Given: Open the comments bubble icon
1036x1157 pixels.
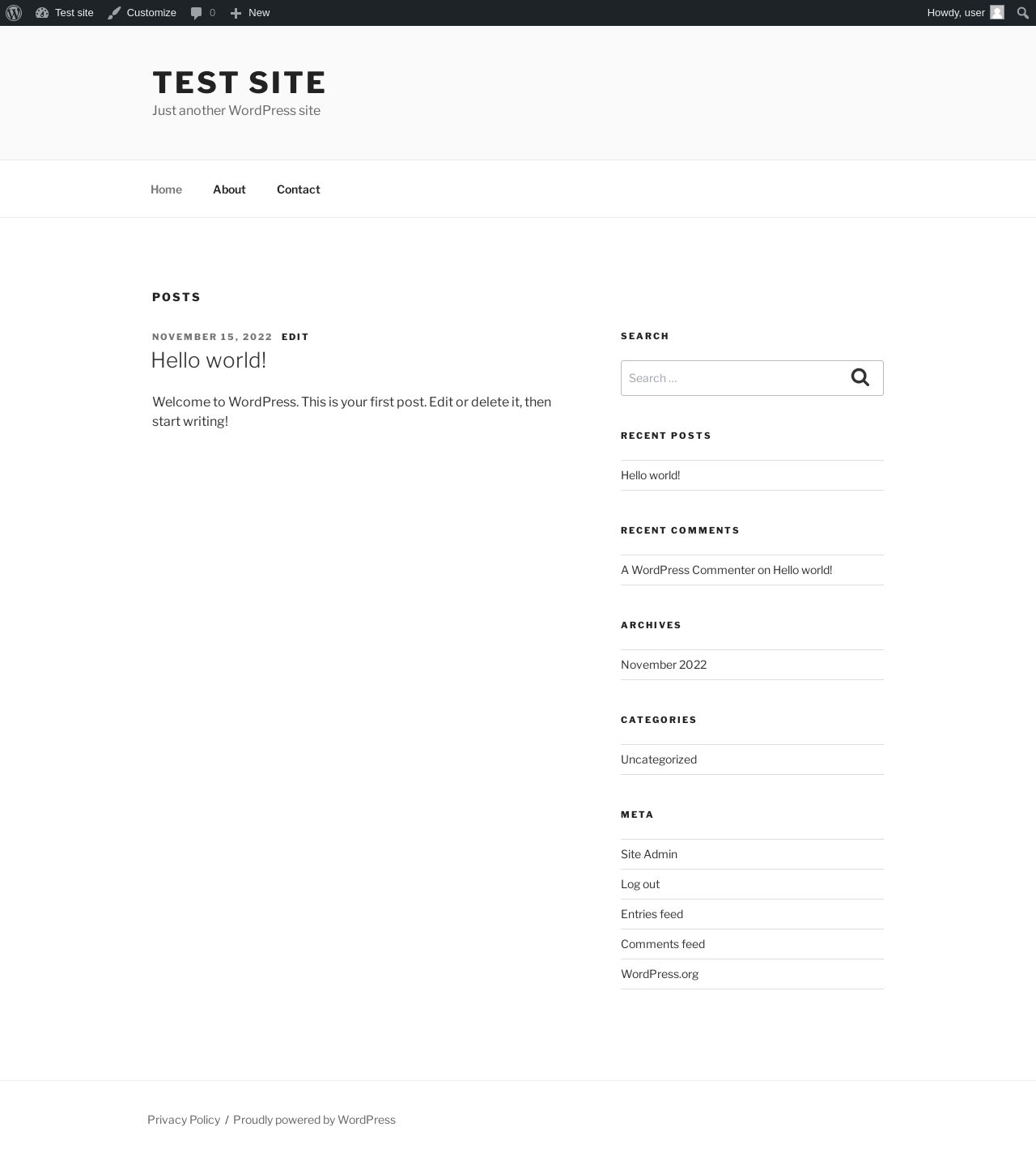Looking at the screenshot, I should (x=196, y=13).
